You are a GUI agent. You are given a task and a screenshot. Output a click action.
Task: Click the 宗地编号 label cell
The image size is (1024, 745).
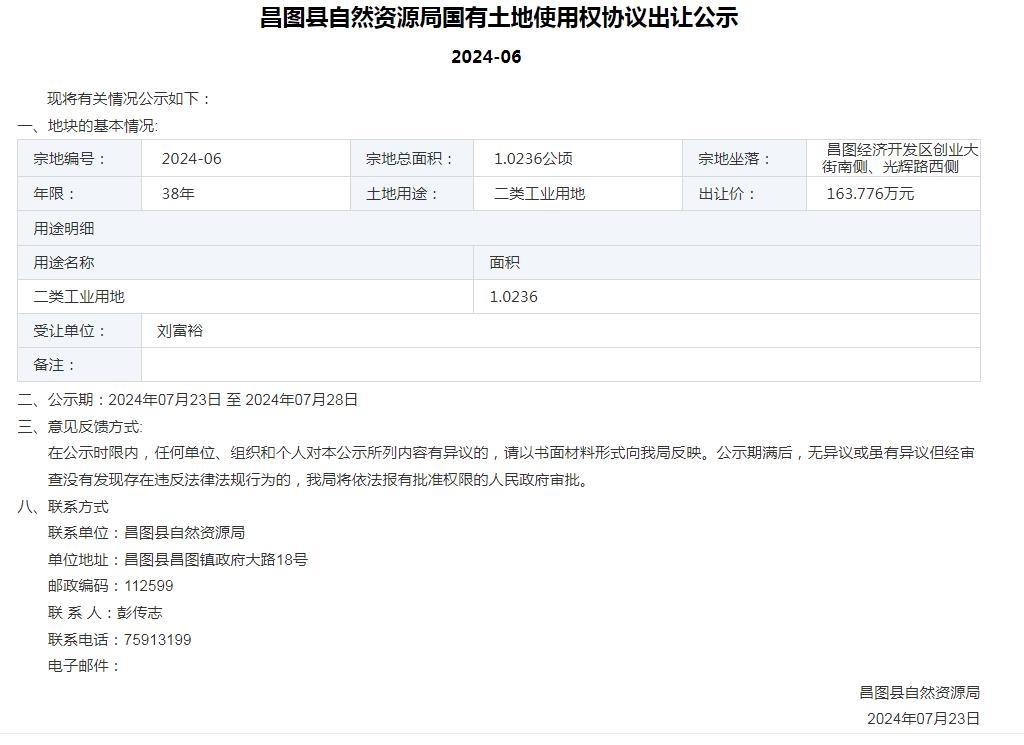[80, 159]
